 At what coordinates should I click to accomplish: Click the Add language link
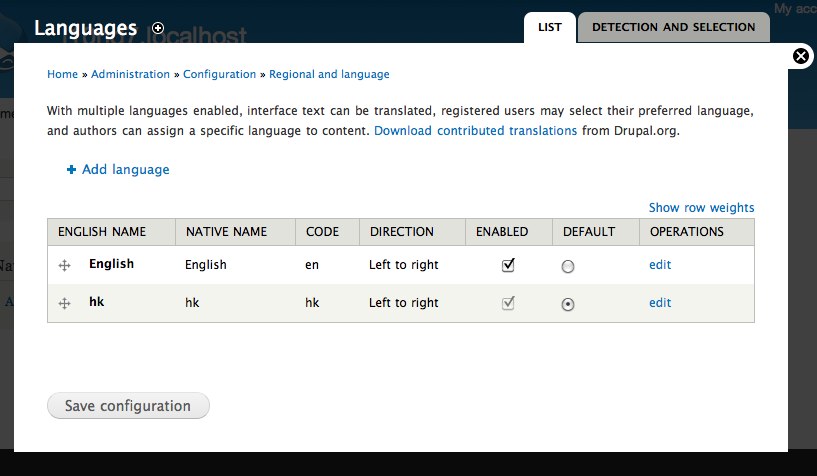click(x=125, y=170)
